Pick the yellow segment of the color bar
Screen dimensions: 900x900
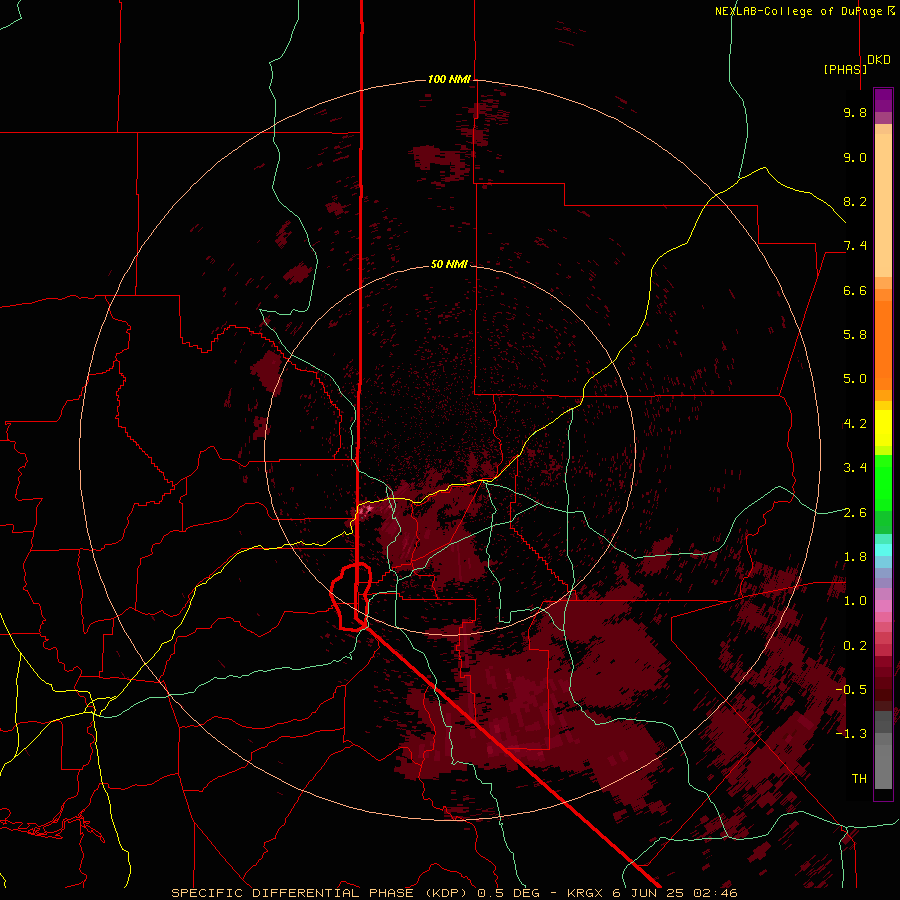point(883,428)
